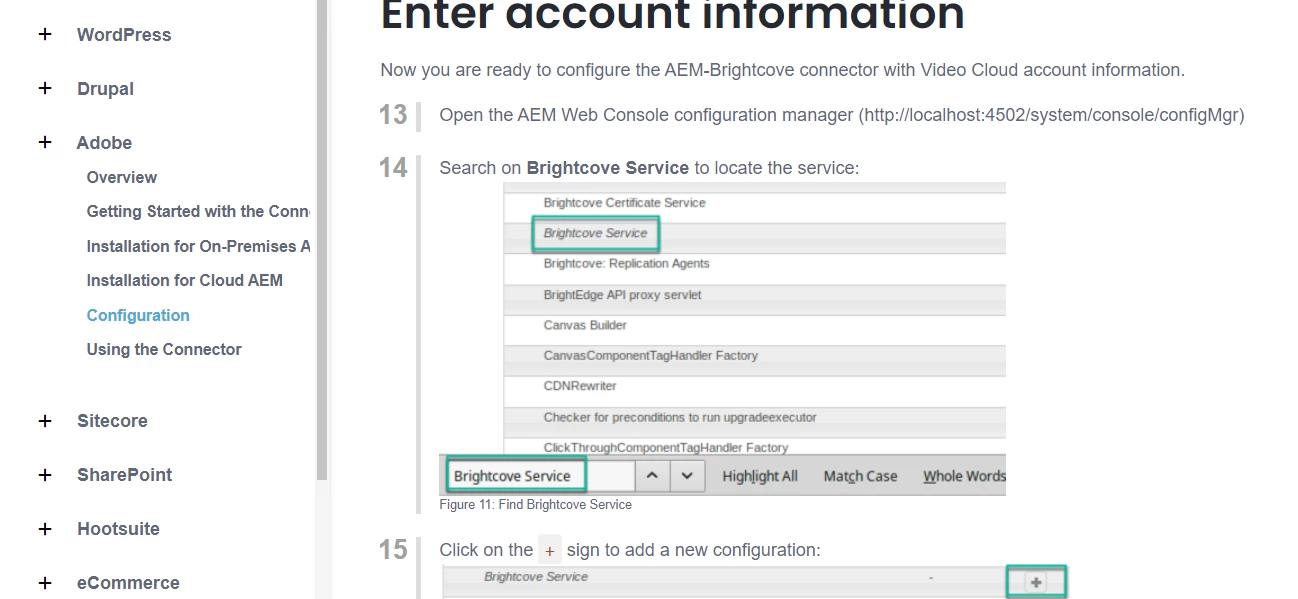This screenshot has height=599, width=1298.
Task: Go to the Adobe Overview page
Action: coord(122,177)
